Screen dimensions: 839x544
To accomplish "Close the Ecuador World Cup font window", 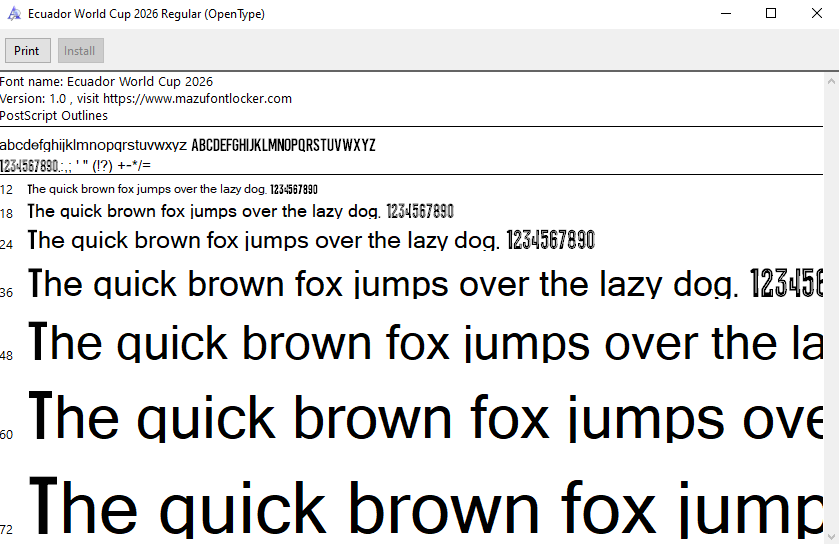I will tap(816, 14).
